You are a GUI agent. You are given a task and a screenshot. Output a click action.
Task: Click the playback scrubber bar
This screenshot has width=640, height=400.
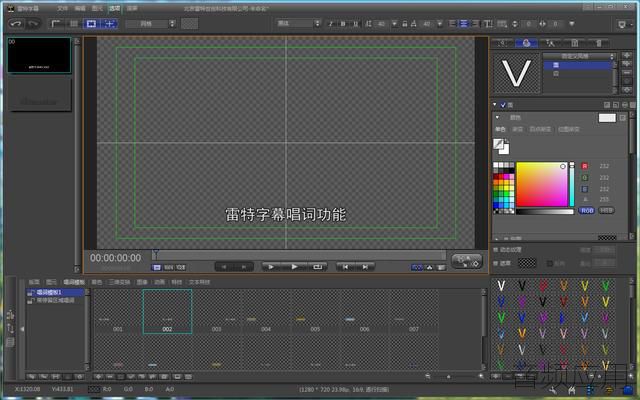(x=299, y=255)
